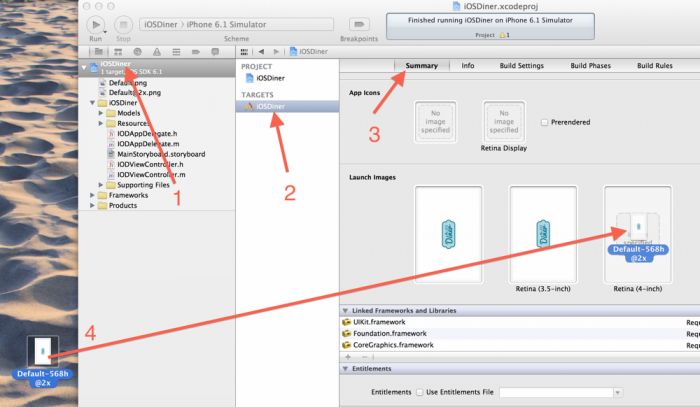Go forward in editor history
This screenshot has height=407, width=700.
coord(276,52)
